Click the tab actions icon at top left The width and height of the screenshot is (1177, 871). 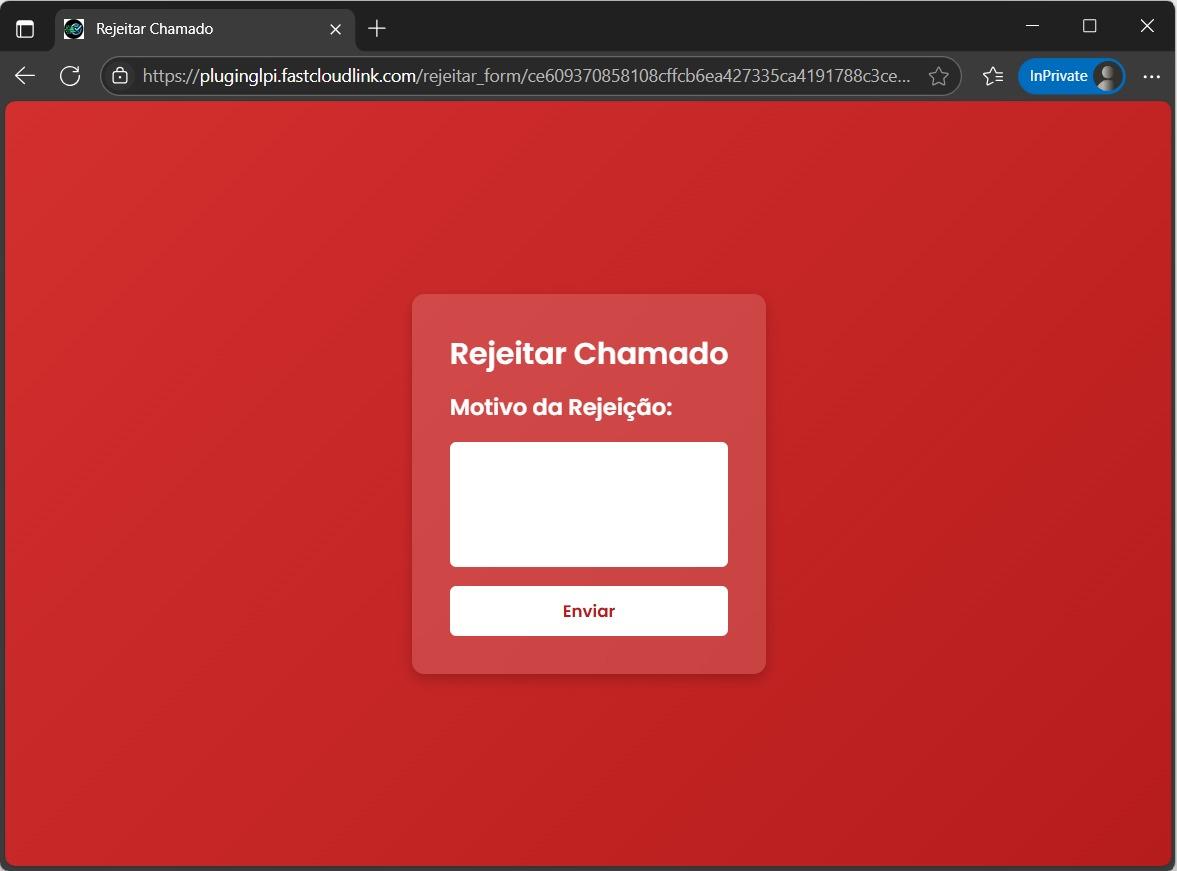(x=25, y=29)
